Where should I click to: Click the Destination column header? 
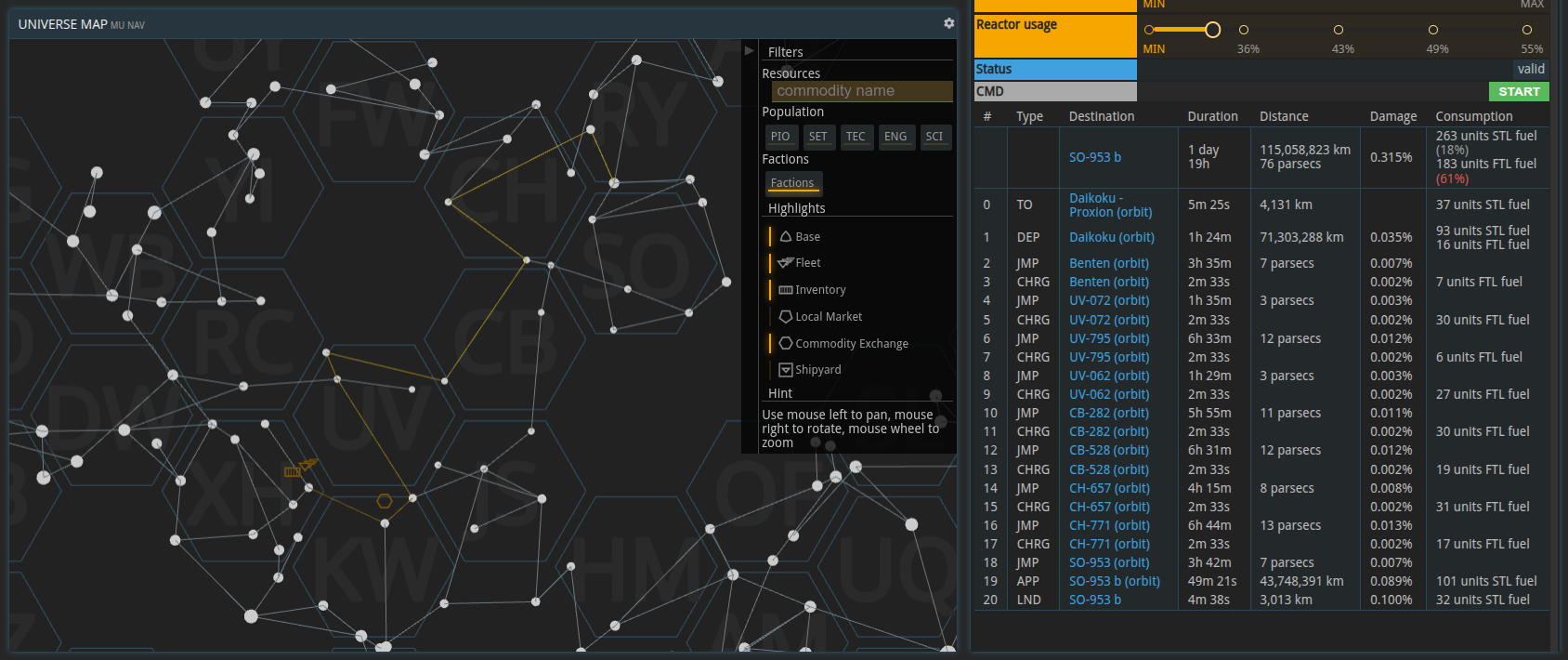pyautogui.click(x=1102, y=116)
